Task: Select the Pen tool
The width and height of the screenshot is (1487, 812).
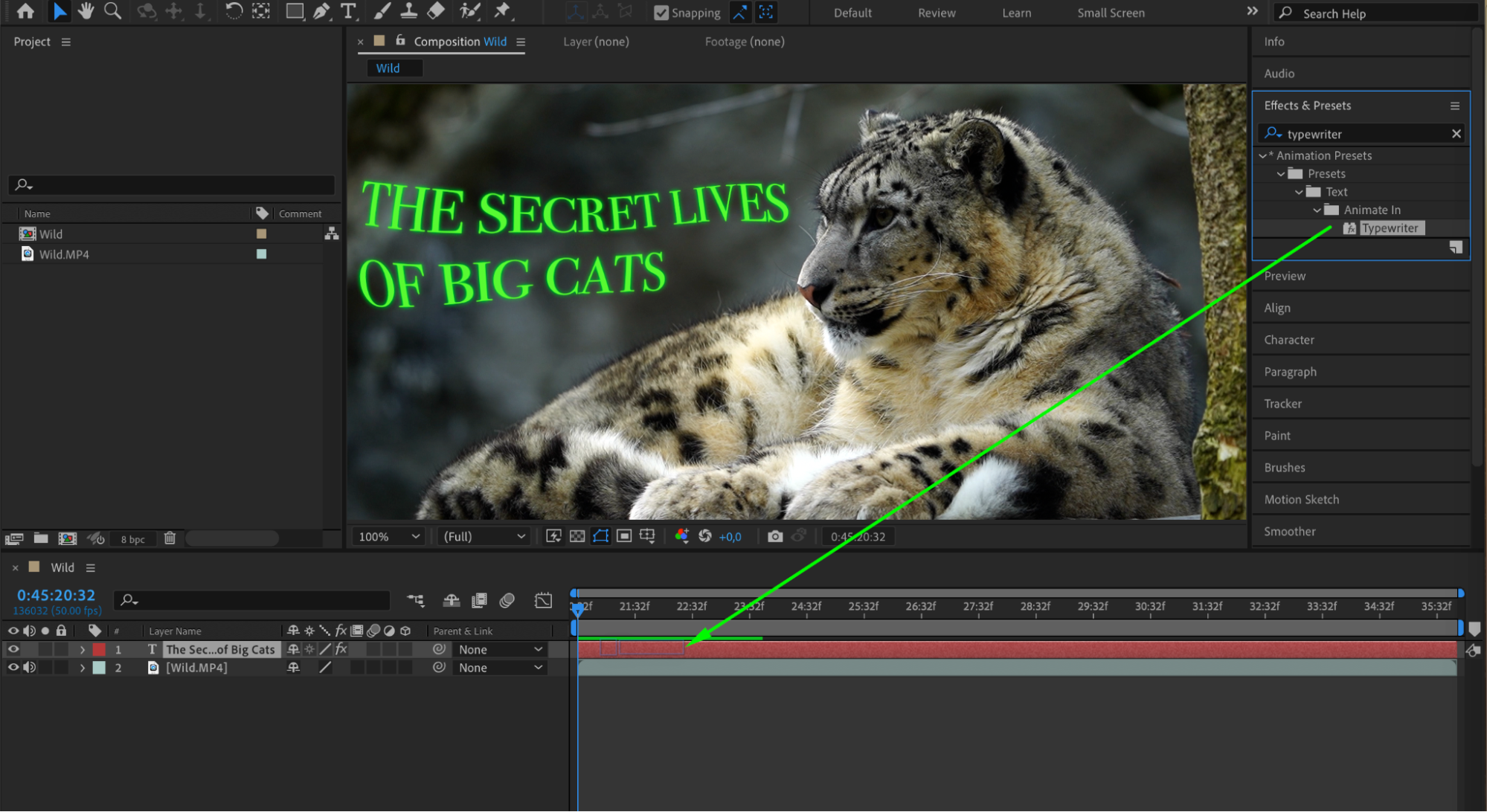Action: tap(321, 11)
